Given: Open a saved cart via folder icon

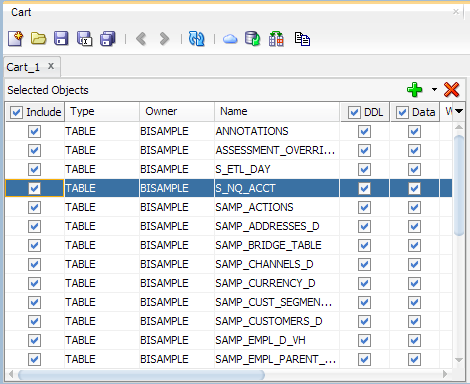Looking at the screenshot, I should click(38, 39).
